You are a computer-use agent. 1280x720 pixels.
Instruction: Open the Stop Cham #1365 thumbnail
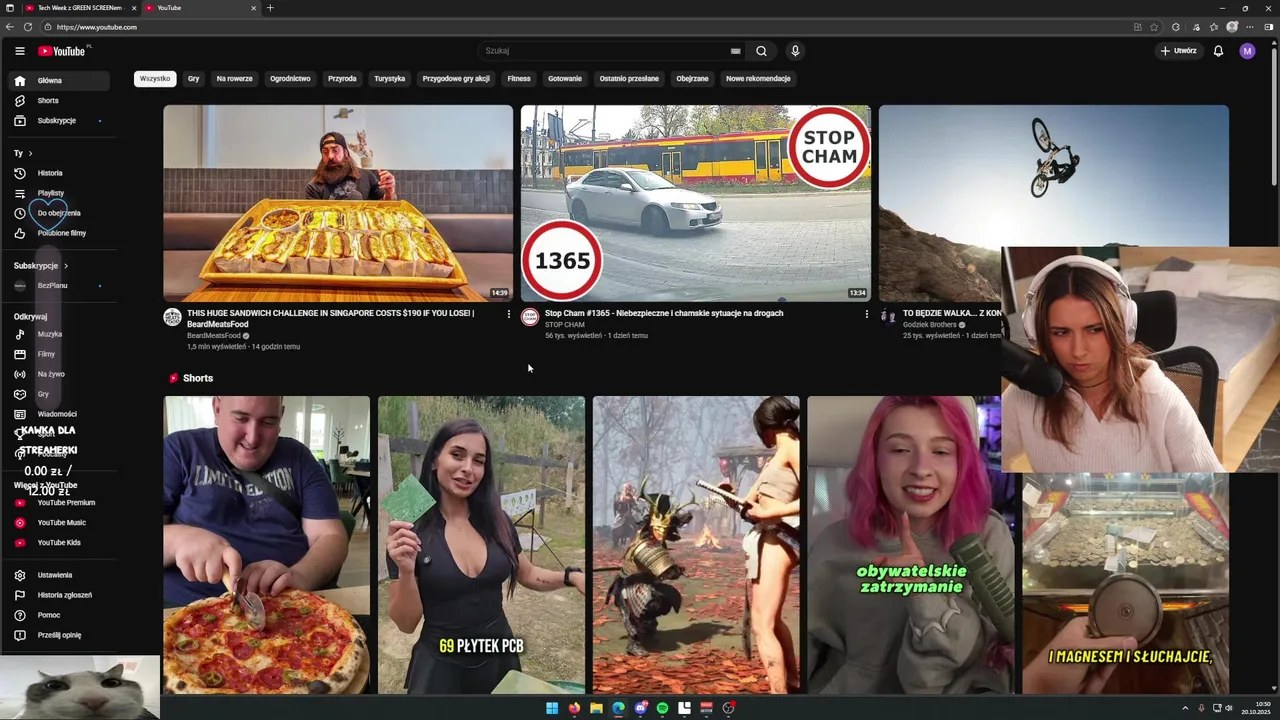pos(696,203)
